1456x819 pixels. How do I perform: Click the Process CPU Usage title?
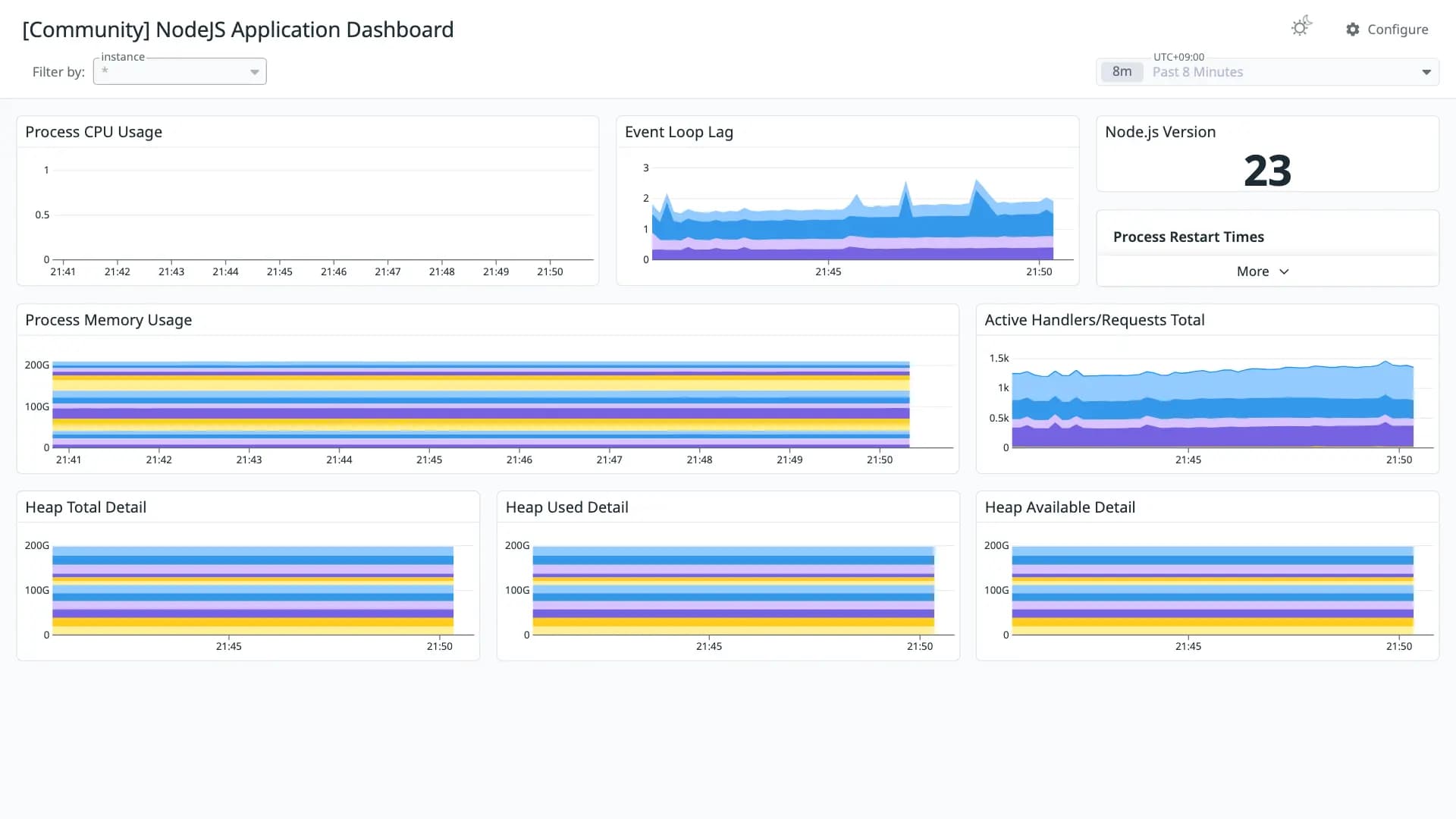click(94, 132)
